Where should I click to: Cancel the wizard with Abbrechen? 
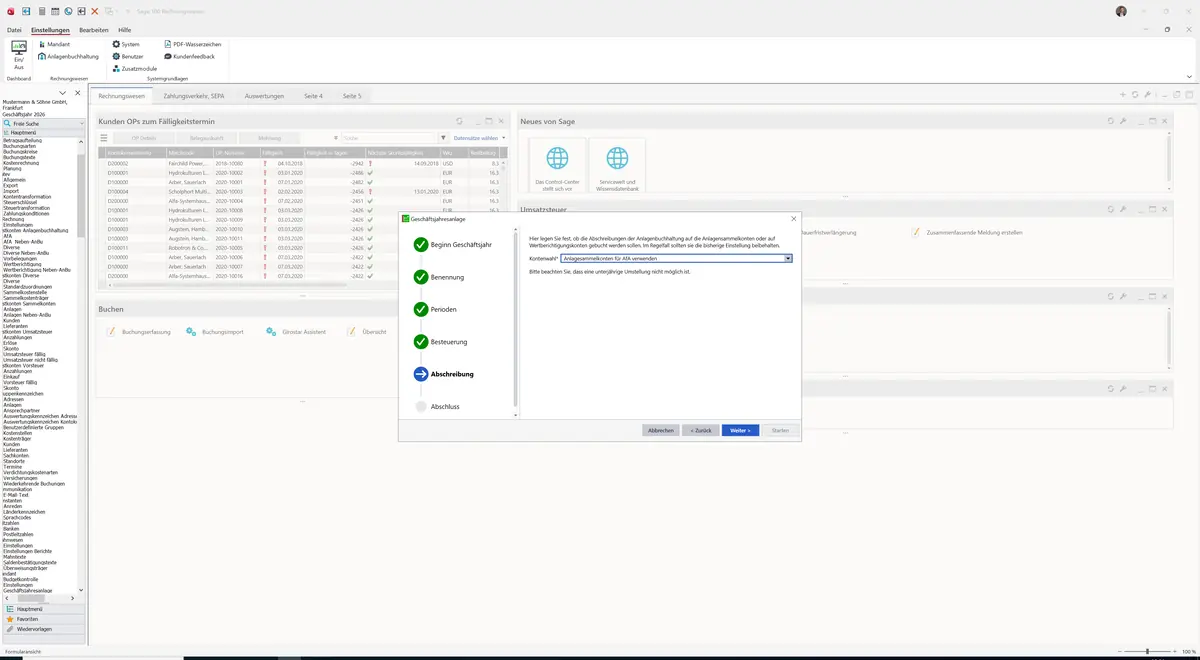(660, 430)
